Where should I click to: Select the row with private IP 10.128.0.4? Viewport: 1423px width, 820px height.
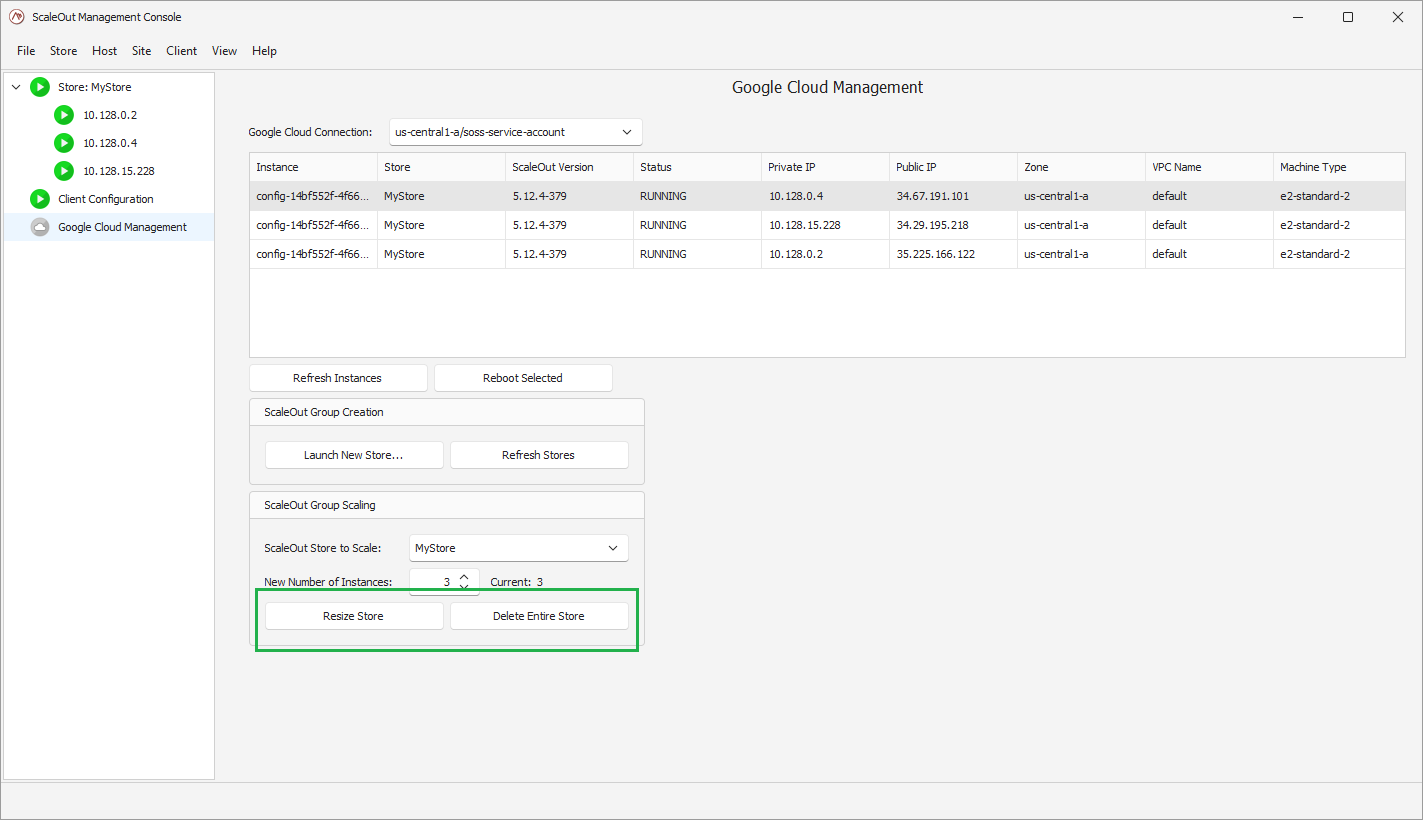coord(827,196)
